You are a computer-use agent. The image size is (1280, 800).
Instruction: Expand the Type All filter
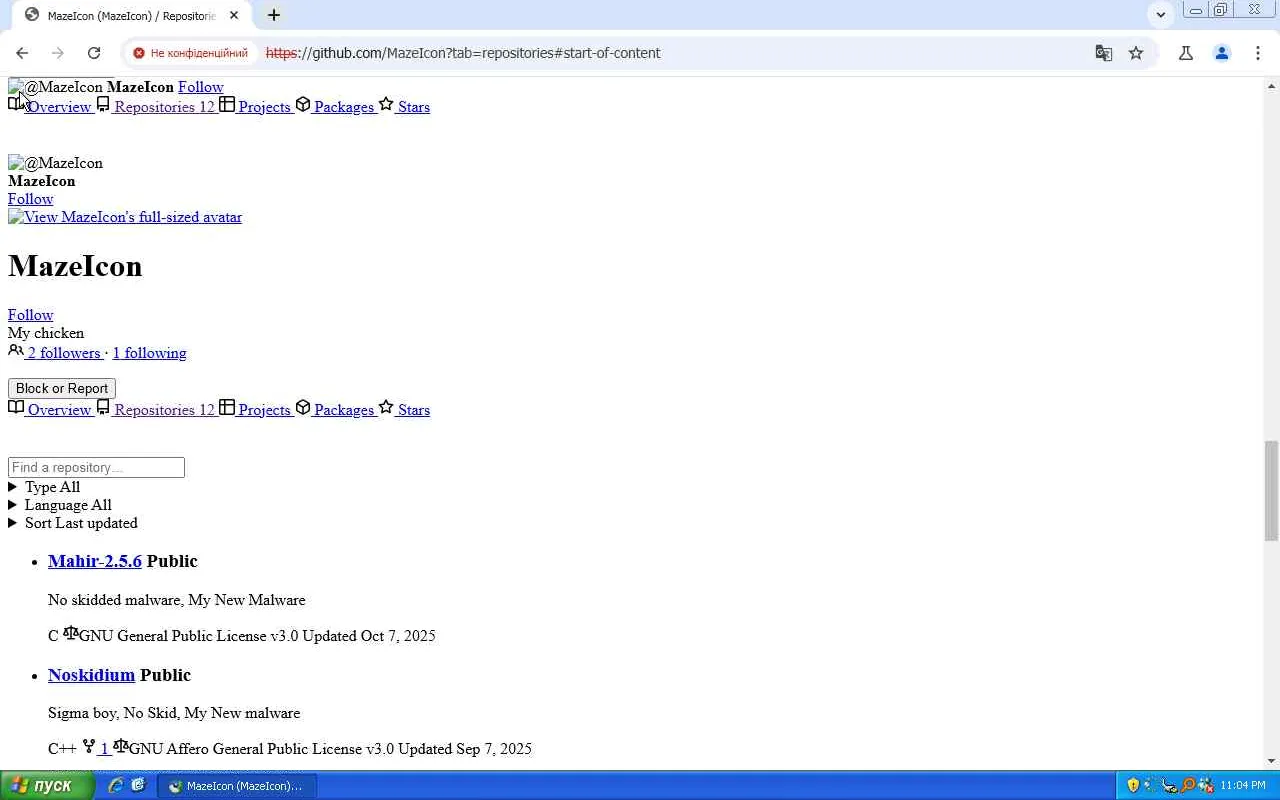(44, 487)
